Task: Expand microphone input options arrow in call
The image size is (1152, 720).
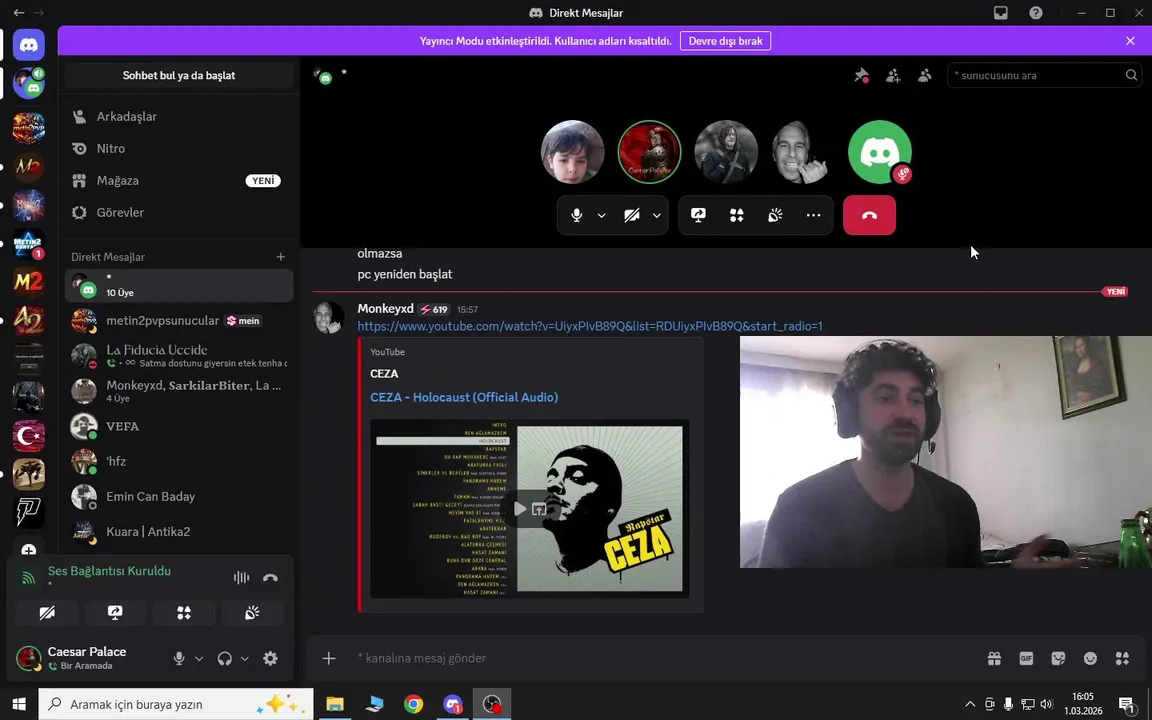Action: pos(602,215)
